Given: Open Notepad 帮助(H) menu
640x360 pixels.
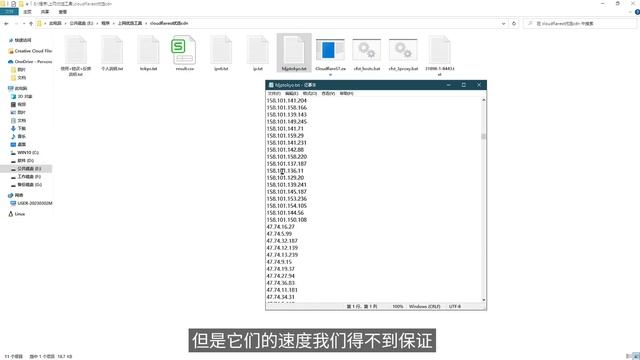Looking at the screenshot, I should [347, 93].
